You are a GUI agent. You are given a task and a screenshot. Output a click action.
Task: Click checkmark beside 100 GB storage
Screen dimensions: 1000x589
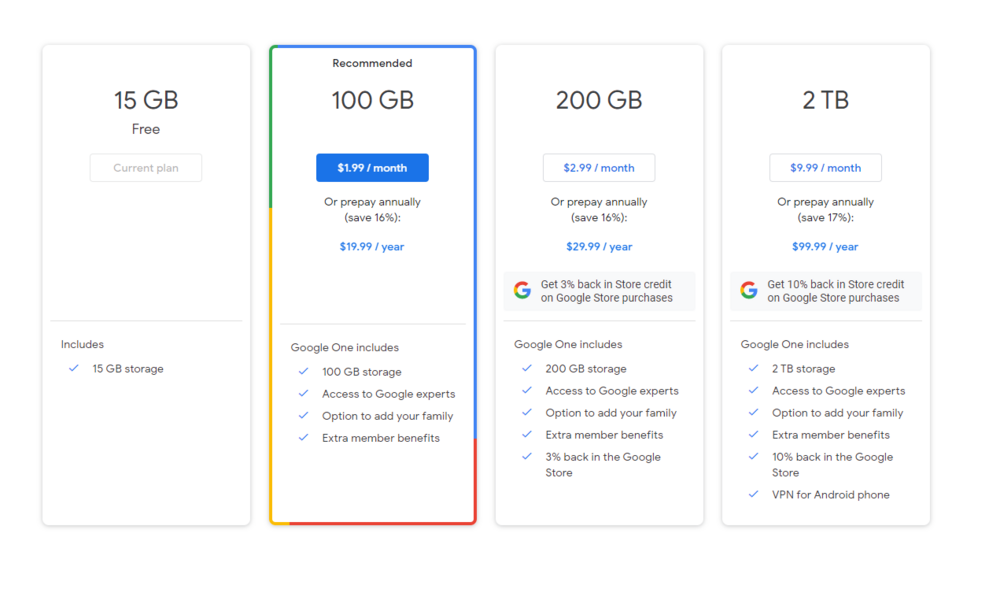[304, 372]
